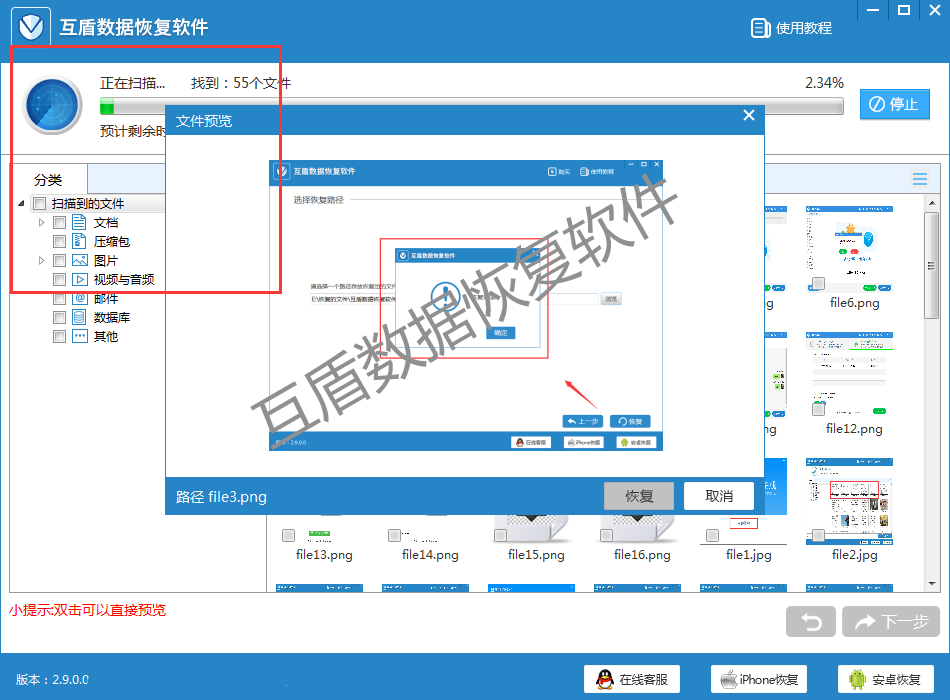Maximize the application window
Viewport: 950px width, 700px height.
pyautogui.click(x=904, y=10)
